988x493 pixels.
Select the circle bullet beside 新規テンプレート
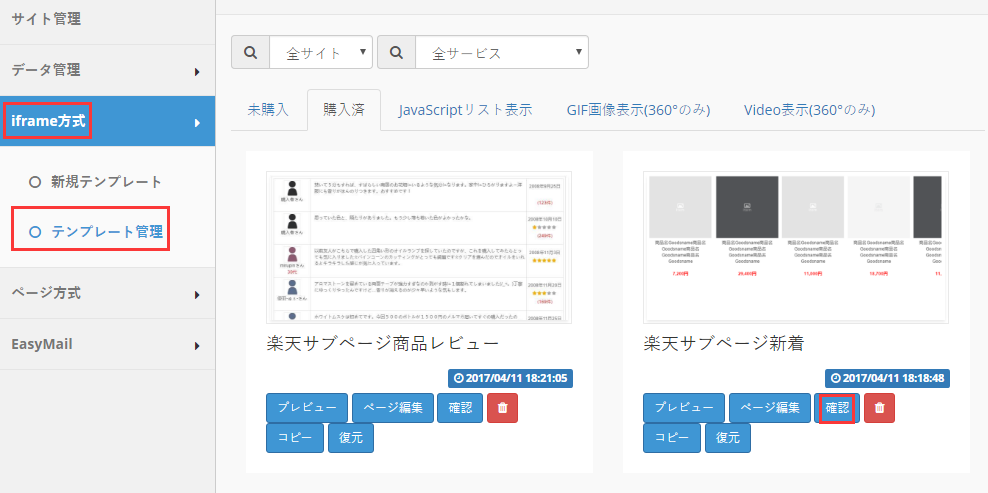pos(35,182)
